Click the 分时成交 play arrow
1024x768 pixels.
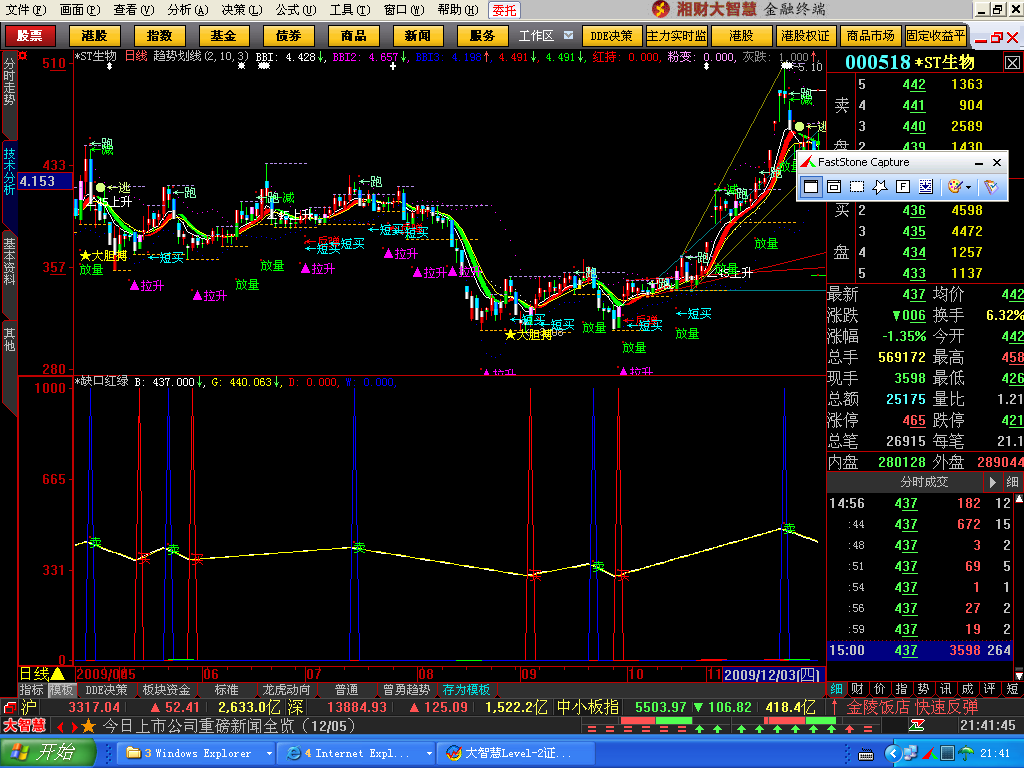(992, 482)
